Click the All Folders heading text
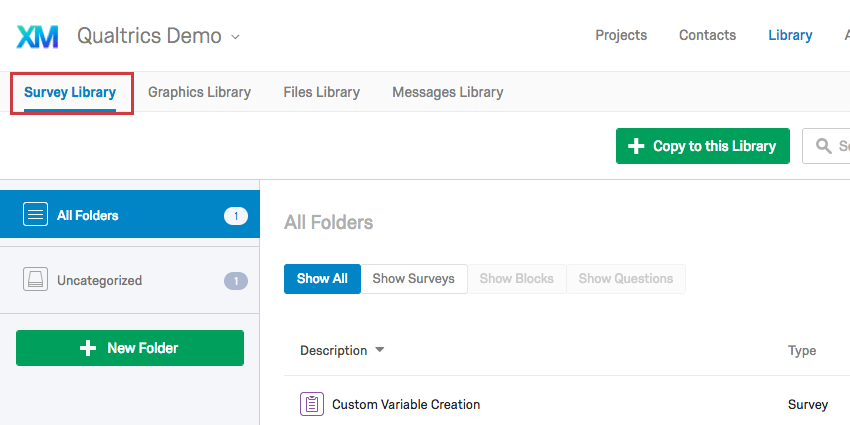 point(329,222)
